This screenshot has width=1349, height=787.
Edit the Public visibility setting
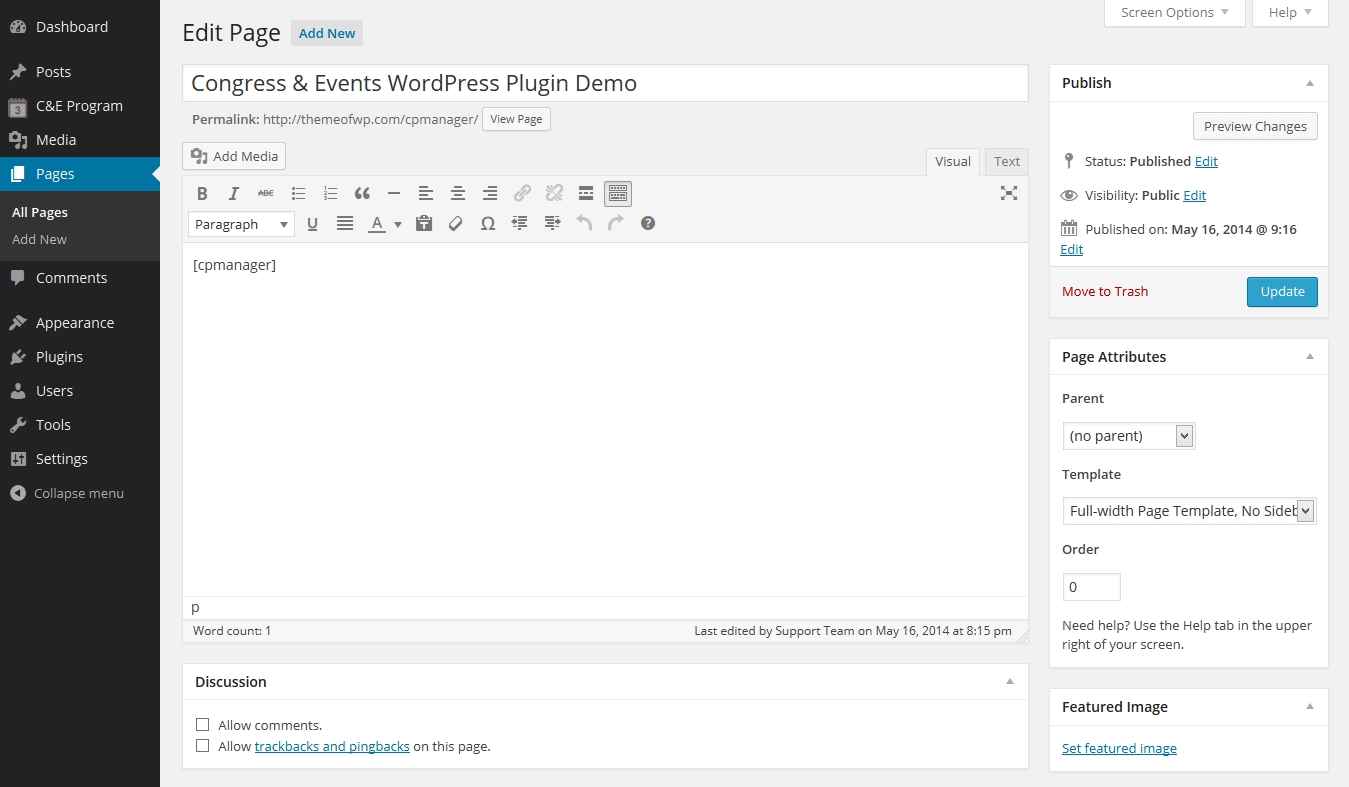(x=1195, y=195)
